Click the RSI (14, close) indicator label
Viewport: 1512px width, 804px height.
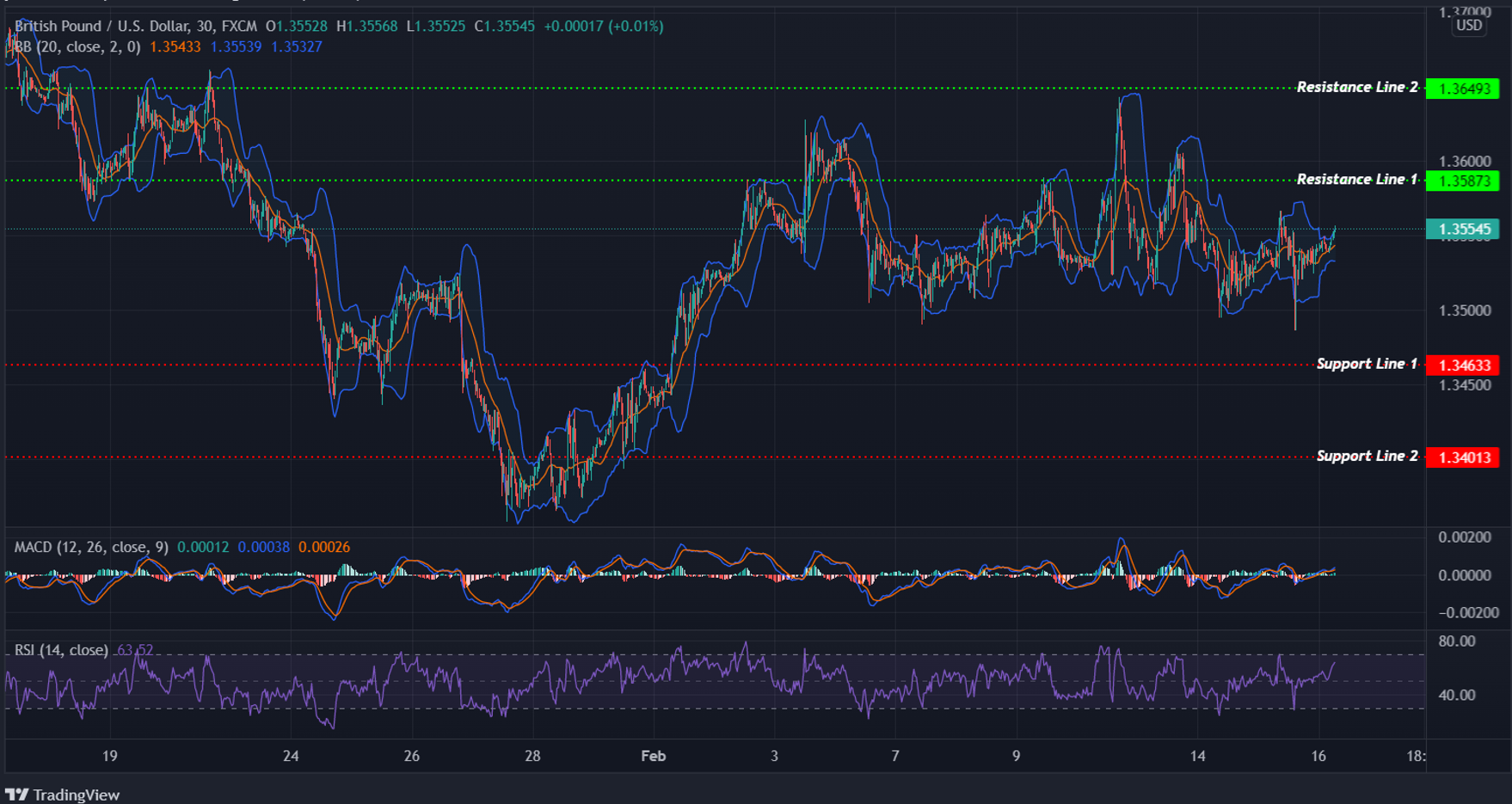click(x=60, y=651)
